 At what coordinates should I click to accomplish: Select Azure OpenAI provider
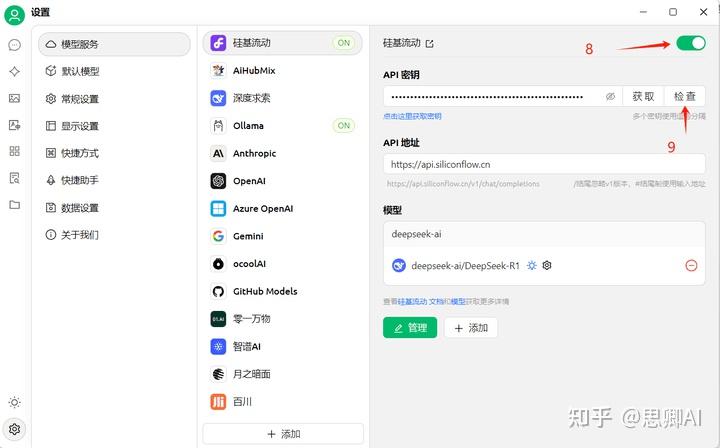(x=282, y=208)
